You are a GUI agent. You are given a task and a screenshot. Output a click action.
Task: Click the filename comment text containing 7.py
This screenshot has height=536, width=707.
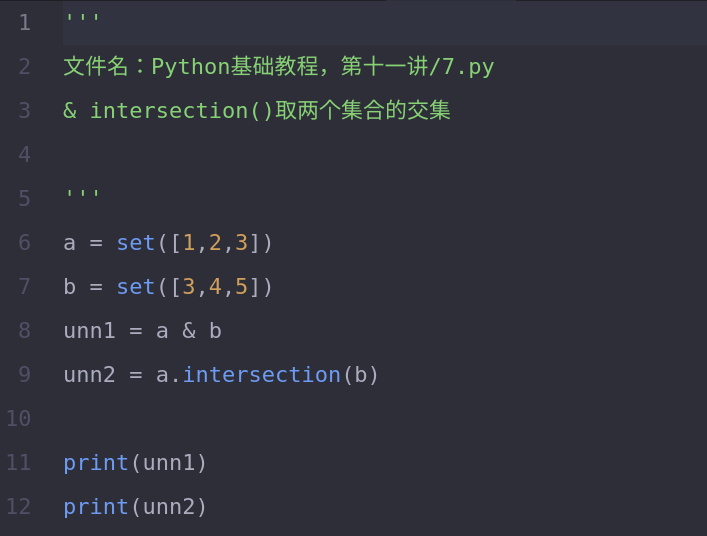(x=279, y=67)
